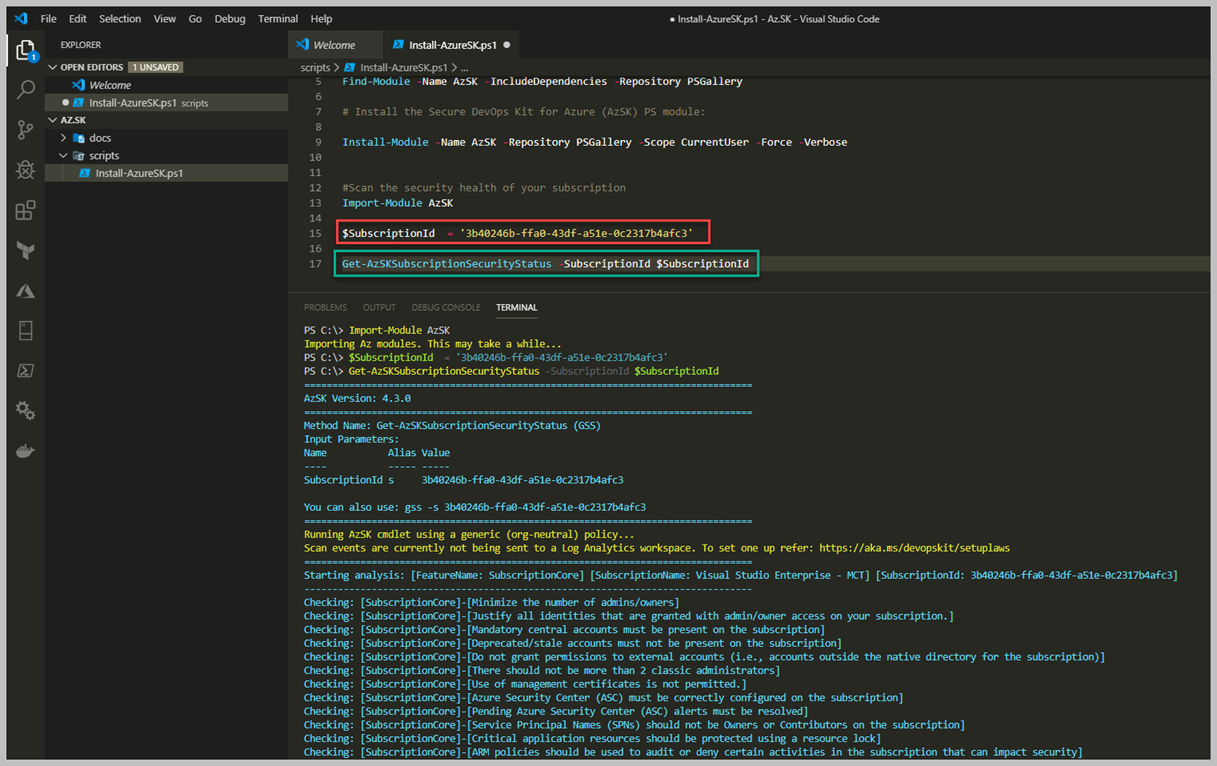Select Welcome under Open Editors

click(x=167, y=85)
